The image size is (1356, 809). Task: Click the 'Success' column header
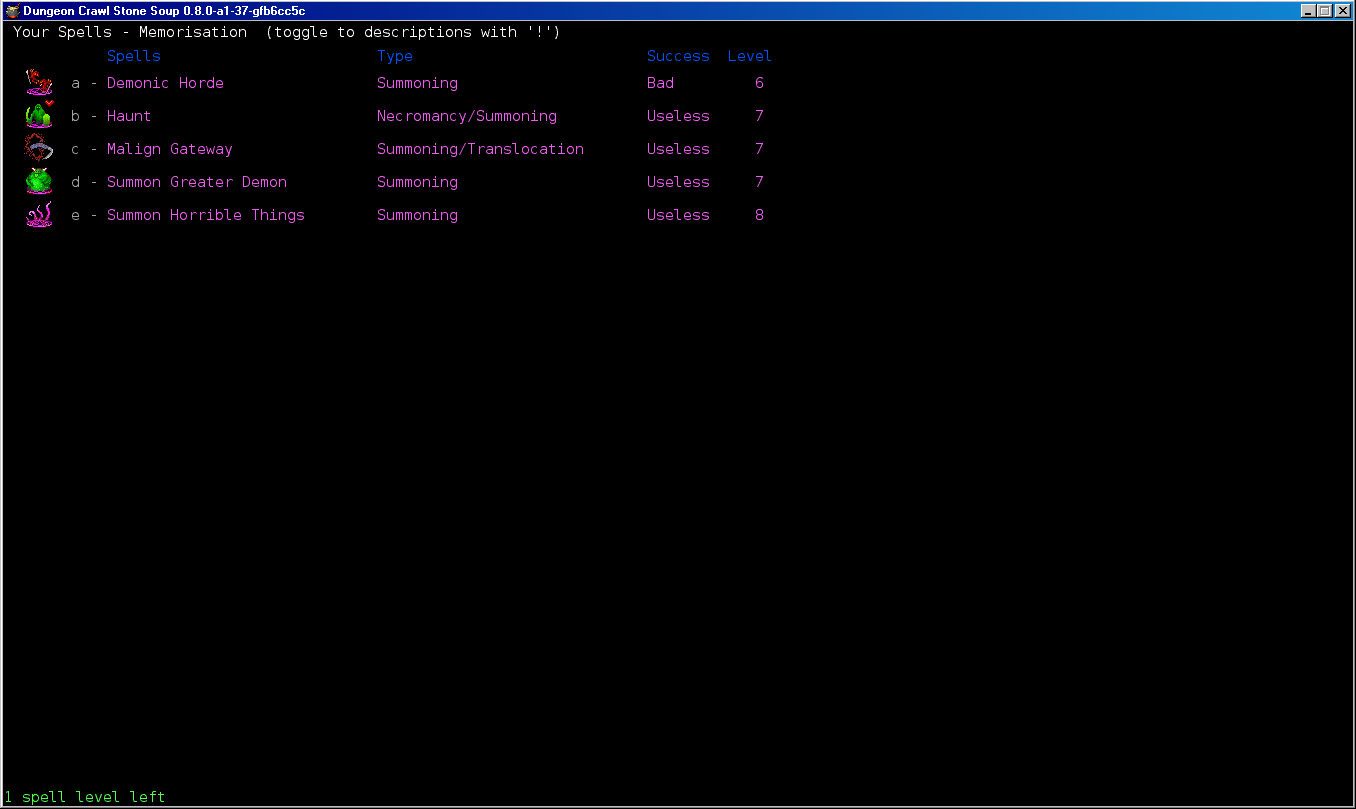click(678, 56)
